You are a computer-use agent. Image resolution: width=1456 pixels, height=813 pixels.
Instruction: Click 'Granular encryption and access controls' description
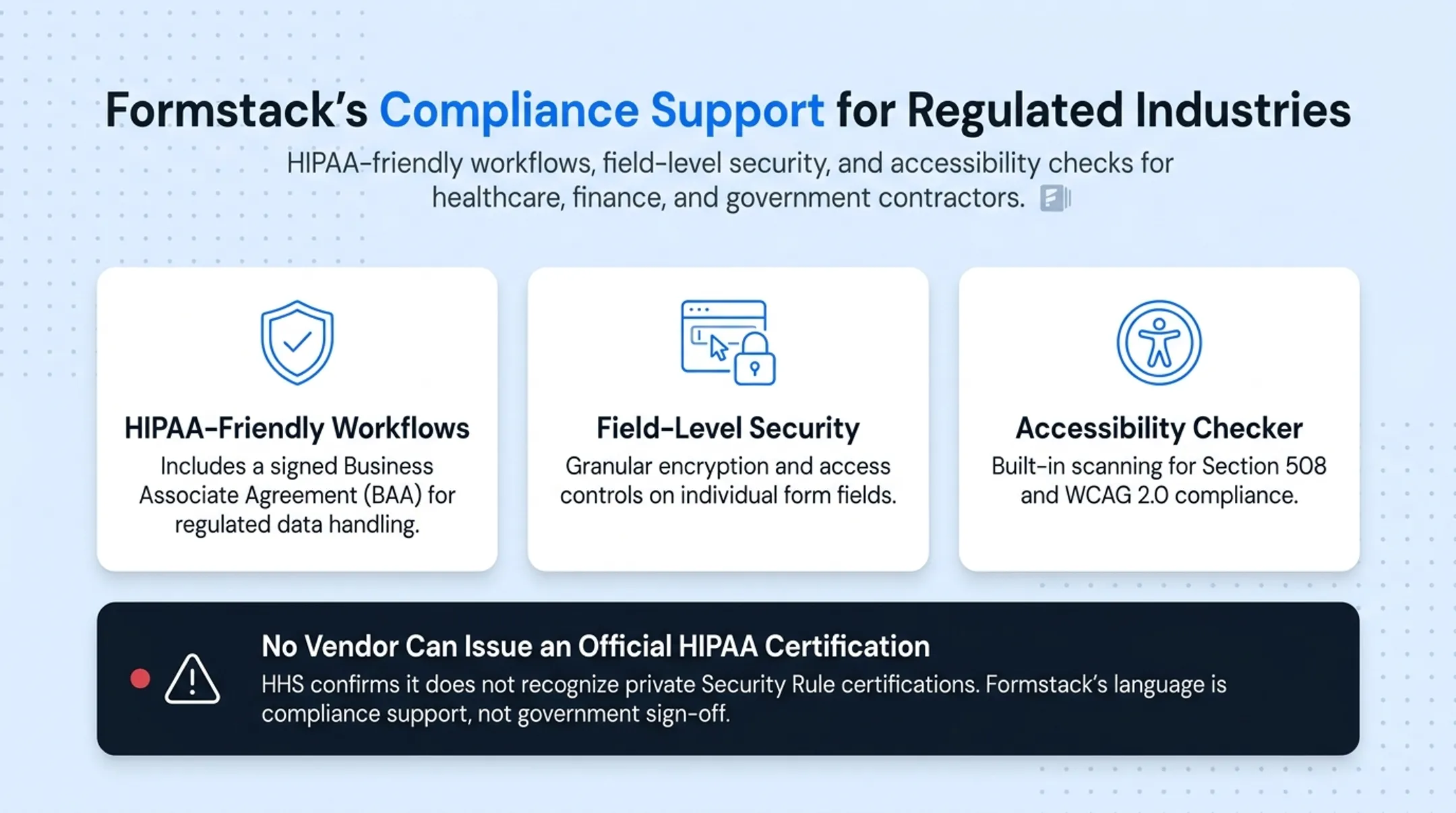(728, 481)
